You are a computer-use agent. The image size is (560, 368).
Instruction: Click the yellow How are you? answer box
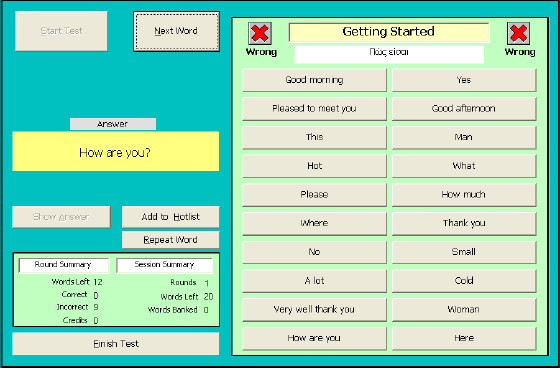pos(116,151)
